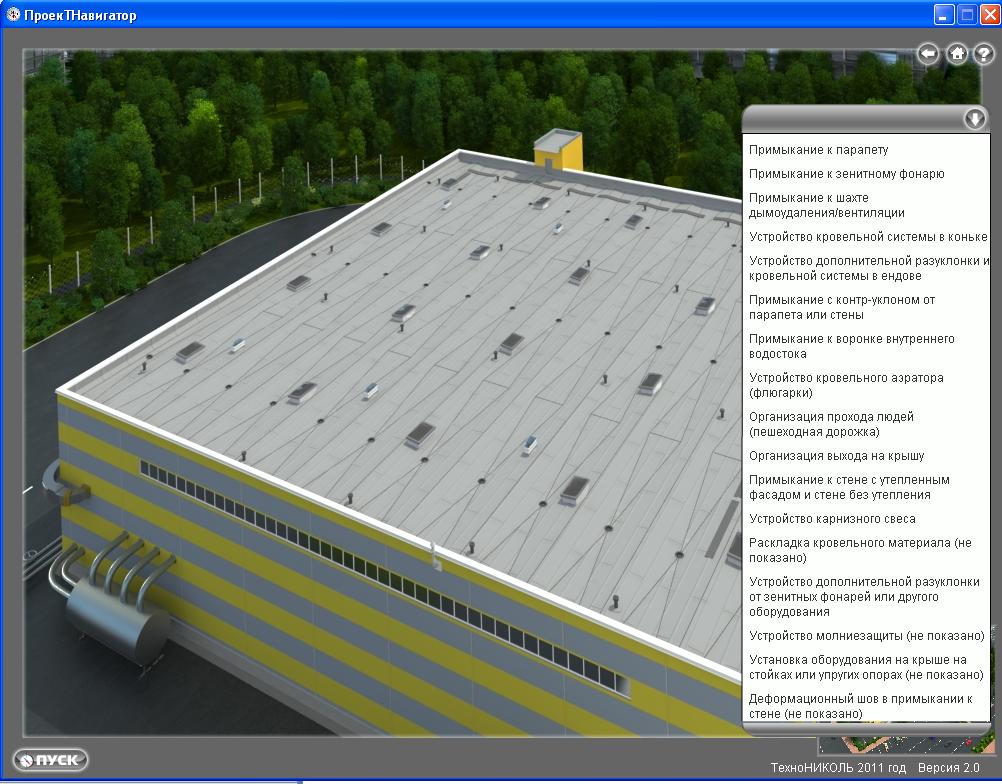1002x784 pixels.
Task: Choose 'Устройство карнизного свеса' entry
Action: (832, 519)
